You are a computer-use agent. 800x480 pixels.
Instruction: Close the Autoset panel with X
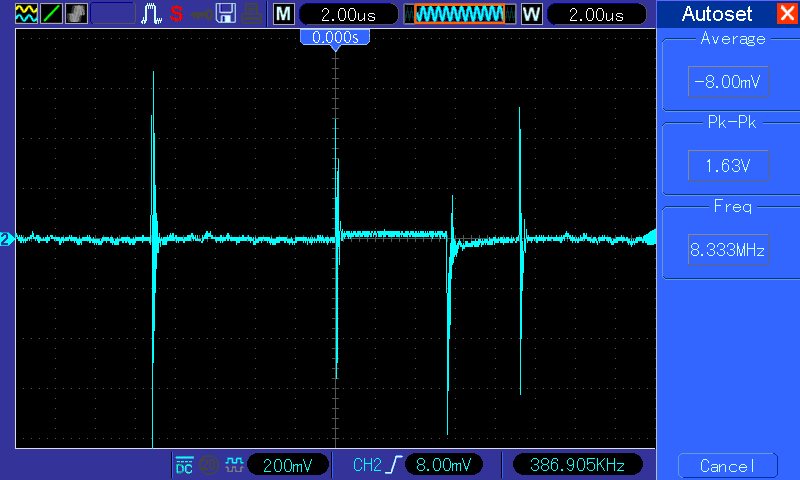[788, 13]
